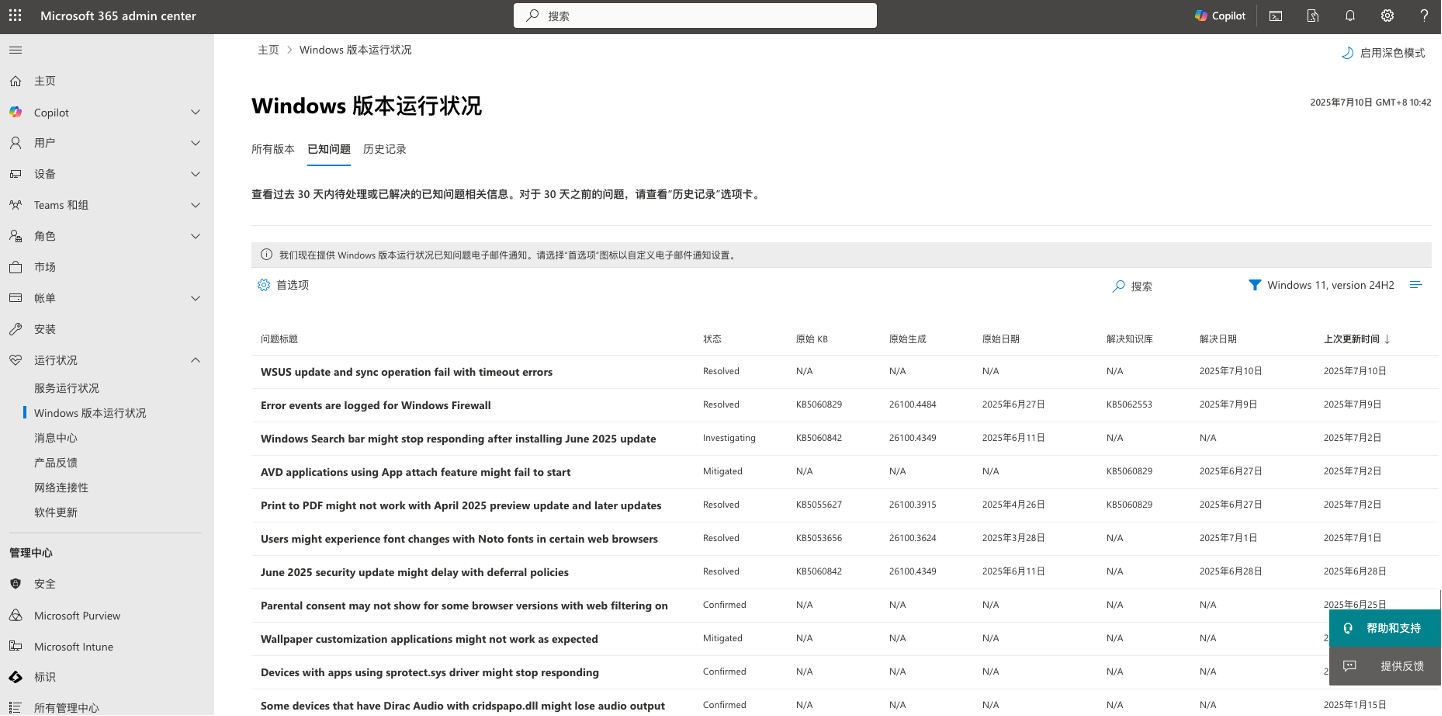This screenshot has width=1442, height=716.
Task: Click the 市场 shopping bag icon
Action: click(15, 267)
